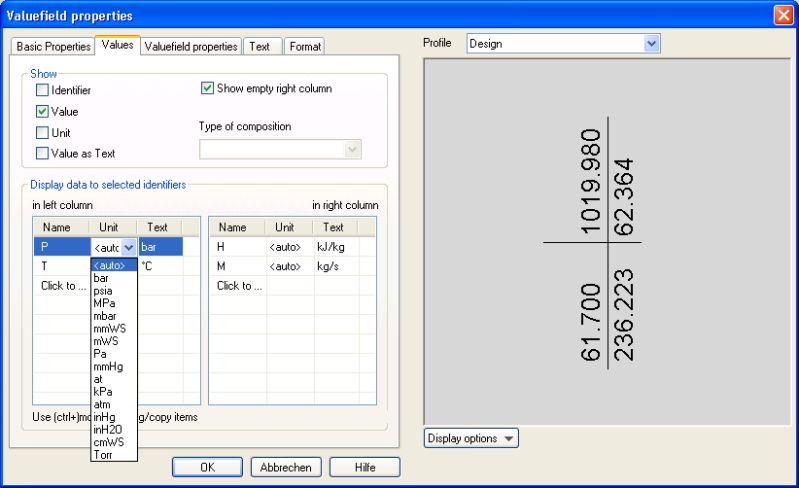Toggle the Value as Text checkbox
799x488 pixels.
pyautogui.click(x=42, y=153)
